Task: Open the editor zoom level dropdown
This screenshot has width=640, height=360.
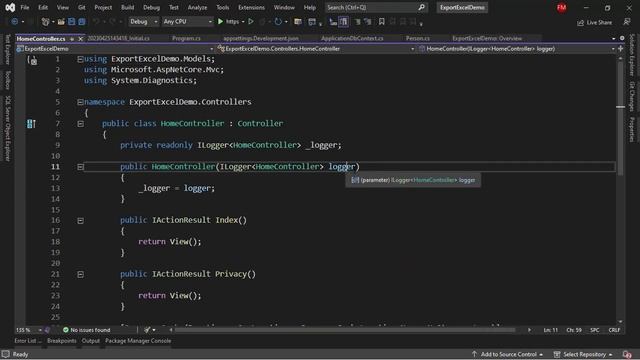Action: pyautogui.click(x=29, y=330)
